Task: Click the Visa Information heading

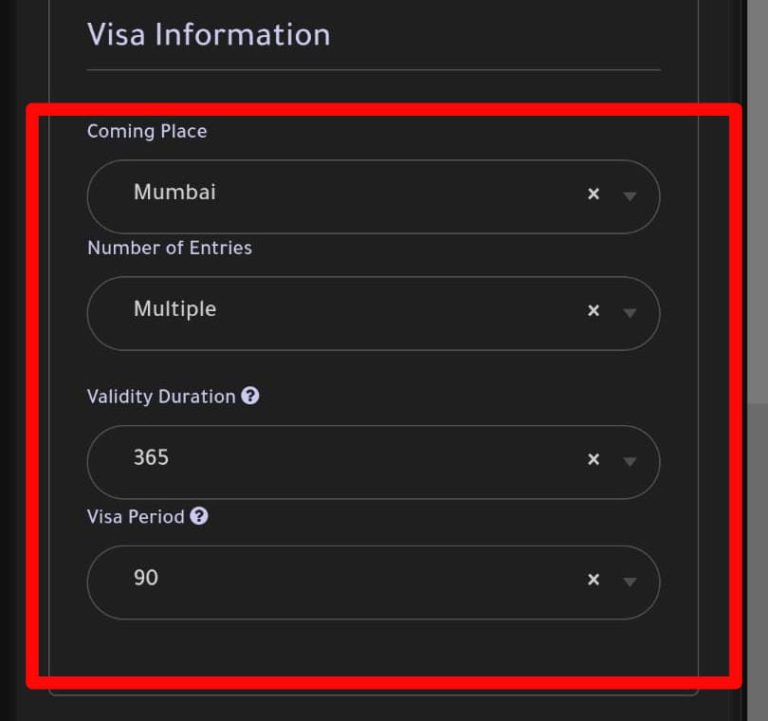Action: [x=209, y=35]
